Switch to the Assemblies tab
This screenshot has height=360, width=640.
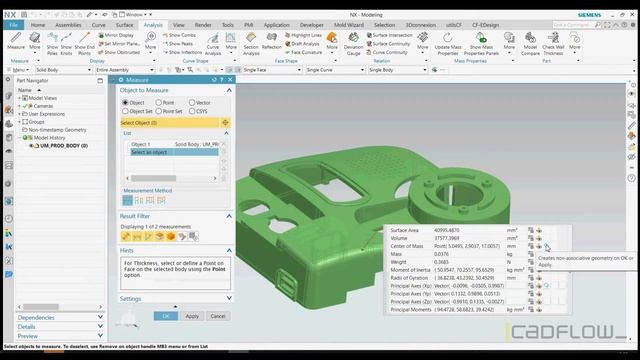[x=68, y=25]
